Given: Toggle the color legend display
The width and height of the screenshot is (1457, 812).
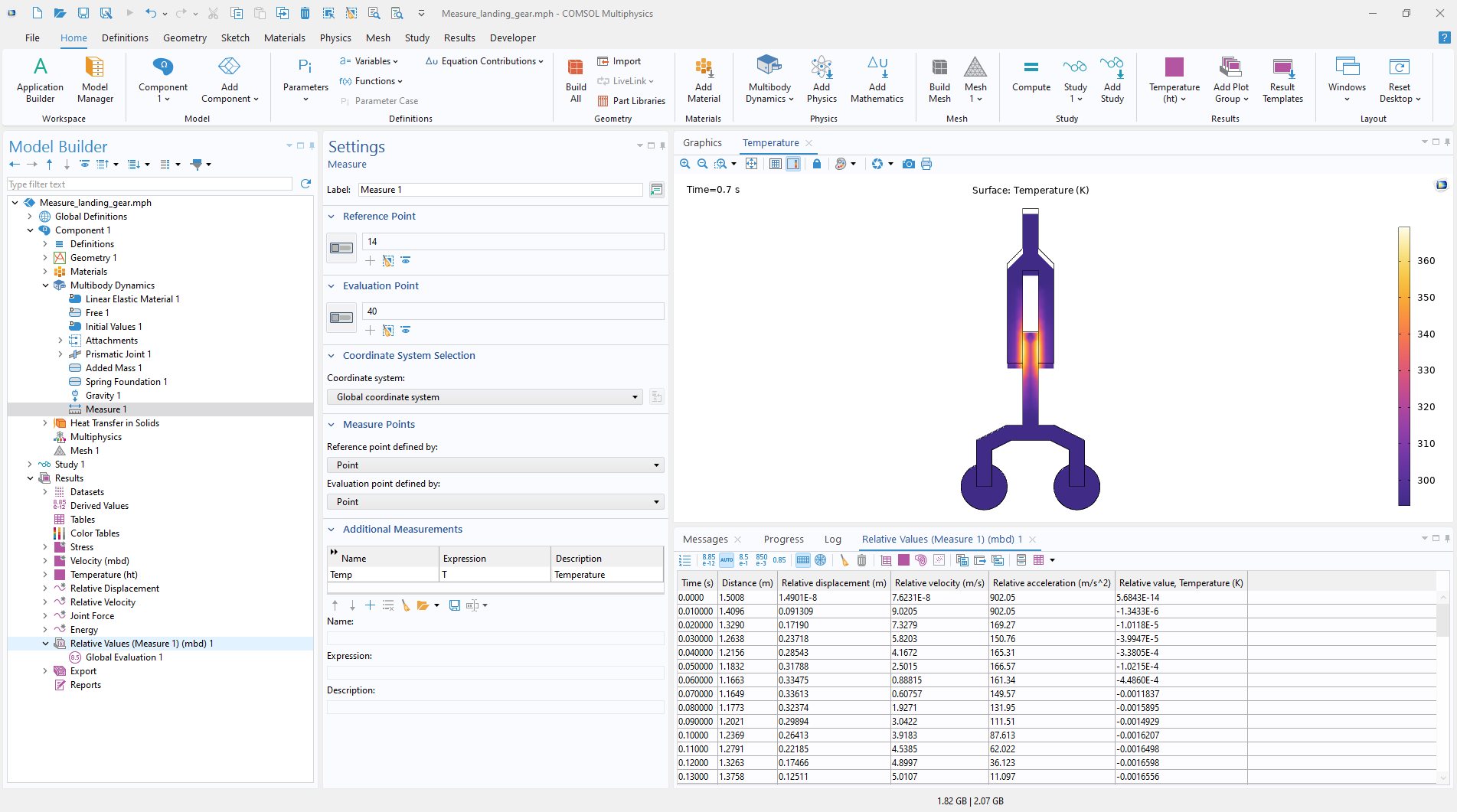Looking at the screenshot, I should coord(793,164).
